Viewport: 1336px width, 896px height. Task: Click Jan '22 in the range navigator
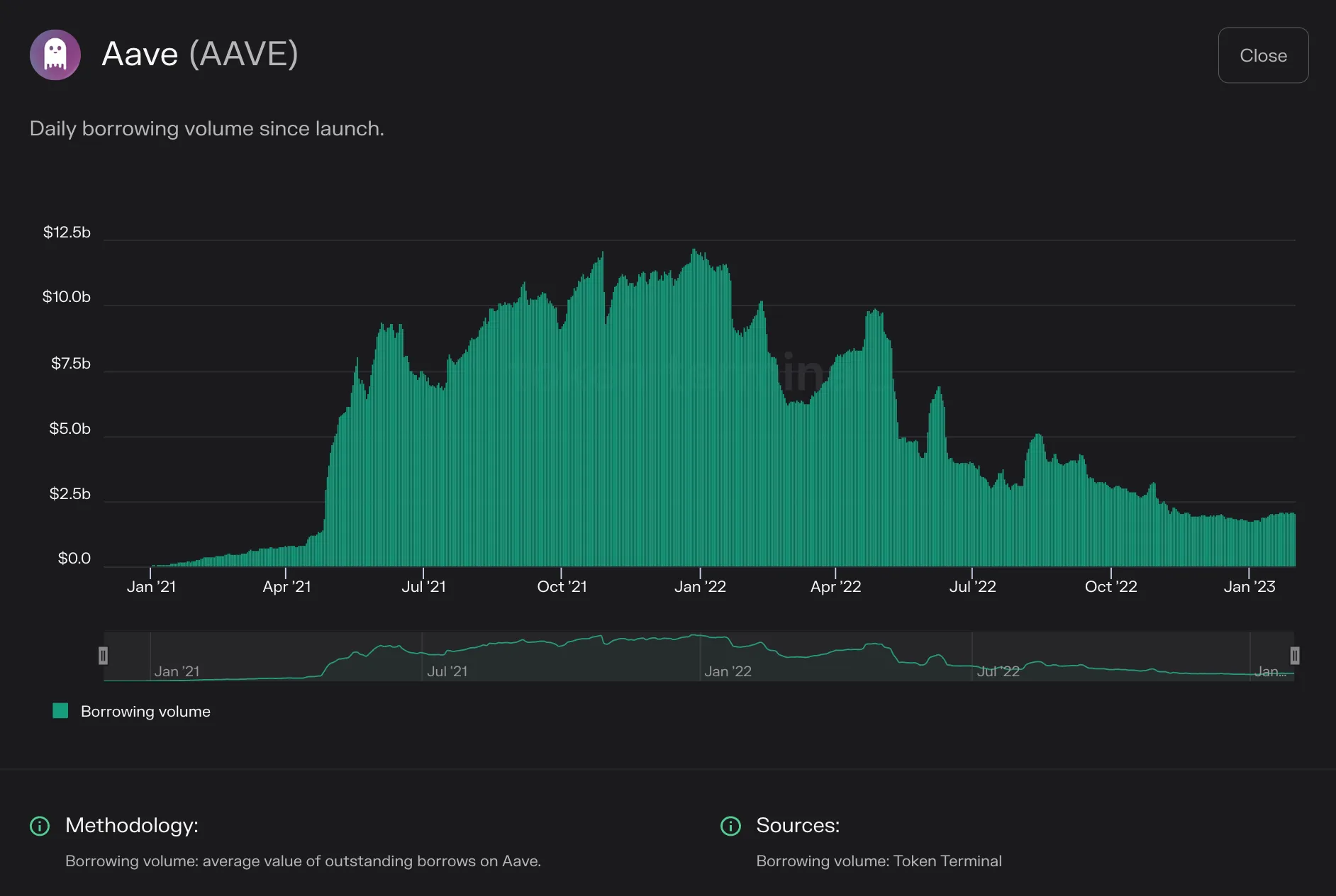pyautogui.click(x=728, y=671)
